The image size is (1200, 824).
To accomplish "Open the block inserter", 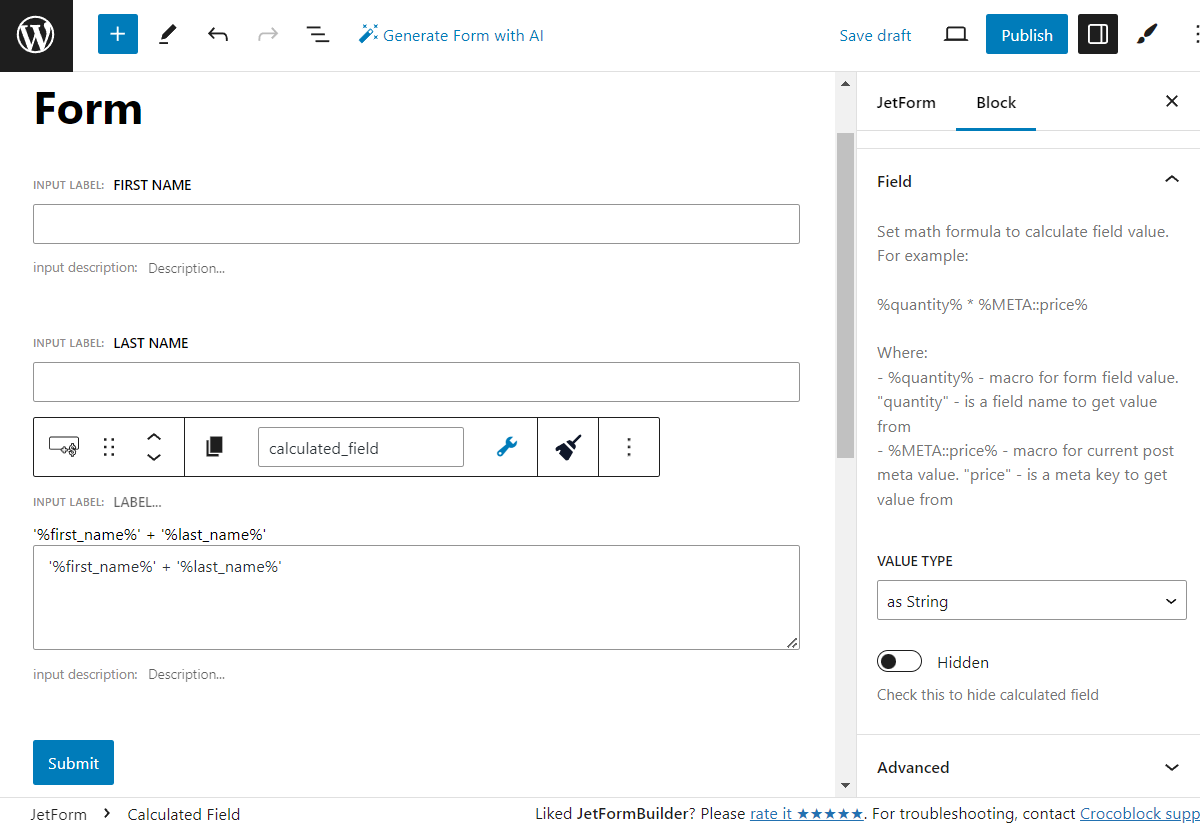I will 117,34.
